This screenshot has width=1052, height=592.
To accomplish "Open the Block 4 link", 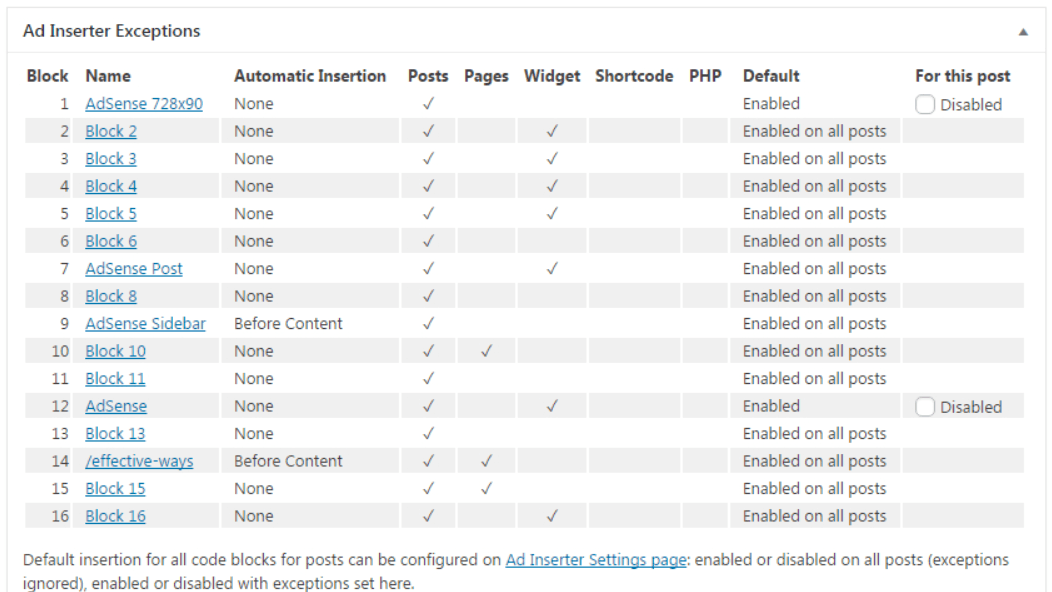I will (x=111, y=187).
